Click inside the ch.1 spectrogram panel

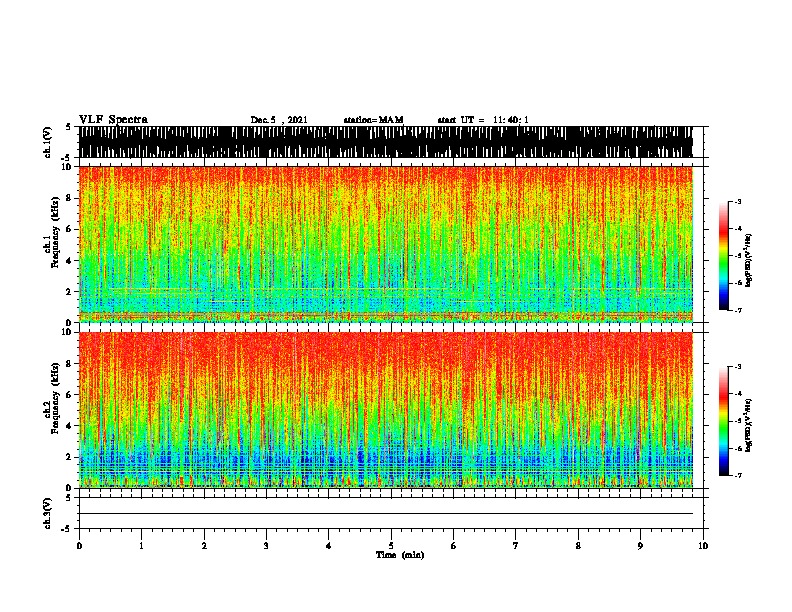386,244
